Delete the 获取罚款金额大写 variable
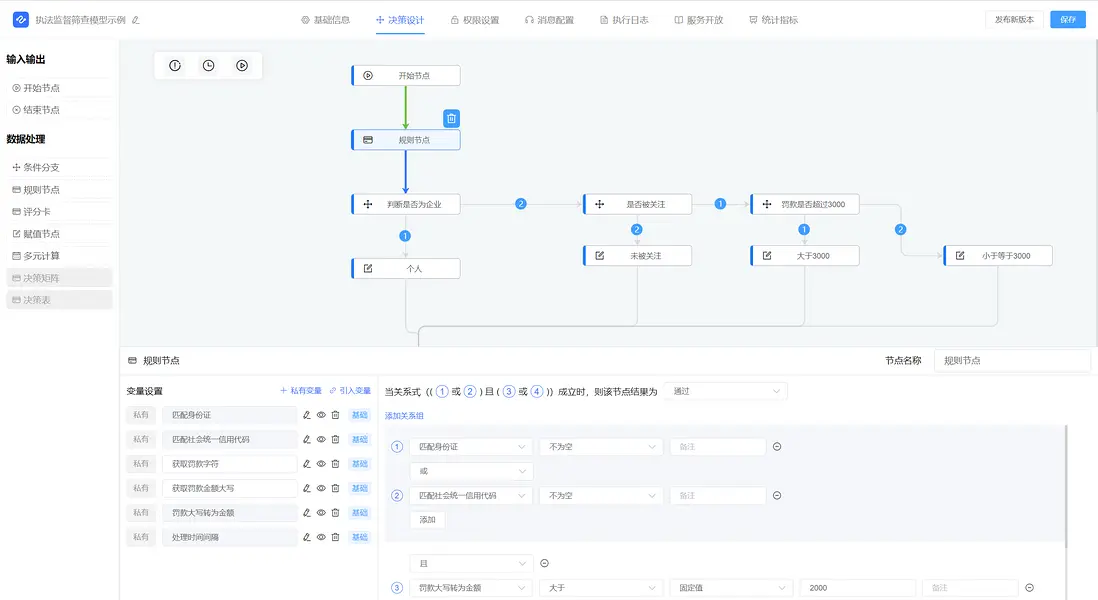This screenshot has width=1098, height=600. click(x=335, y=489)
